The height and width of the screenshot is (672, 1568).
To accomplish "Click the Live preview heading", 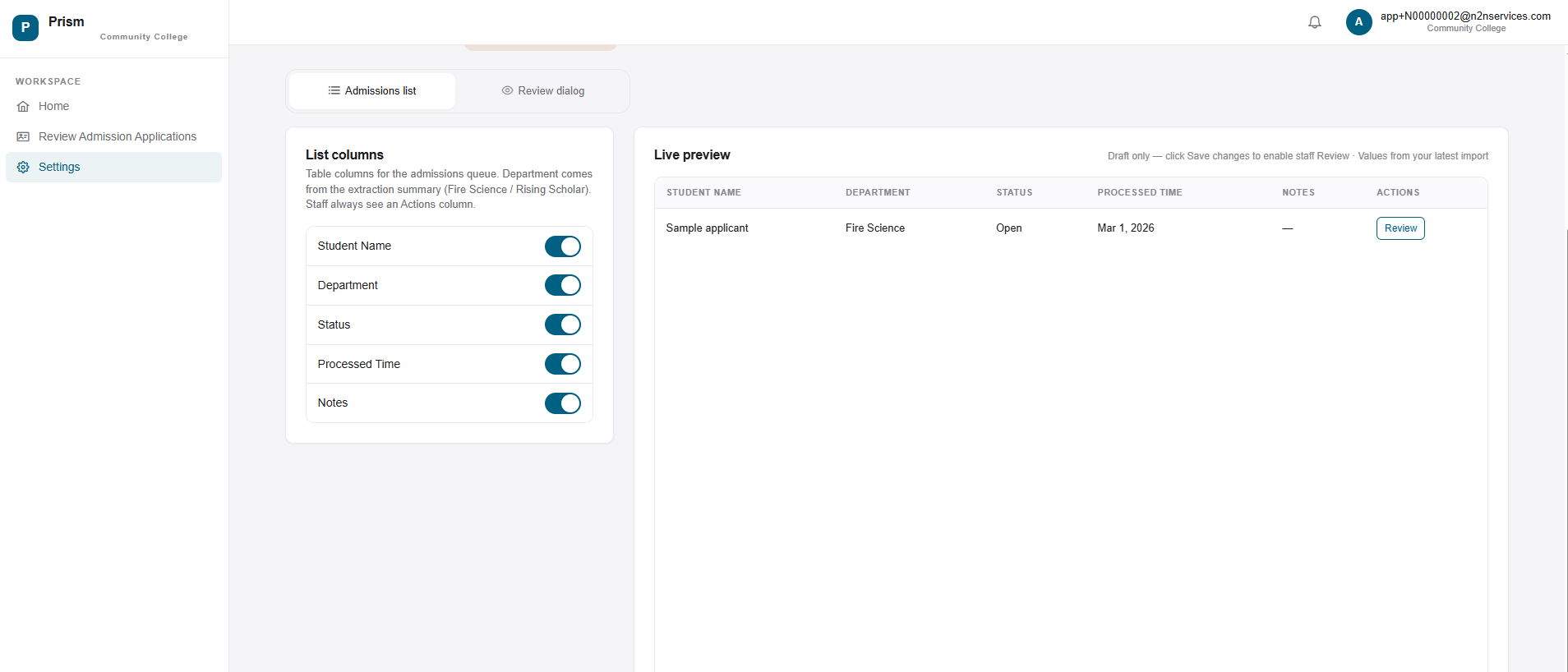I will [692, 154].
